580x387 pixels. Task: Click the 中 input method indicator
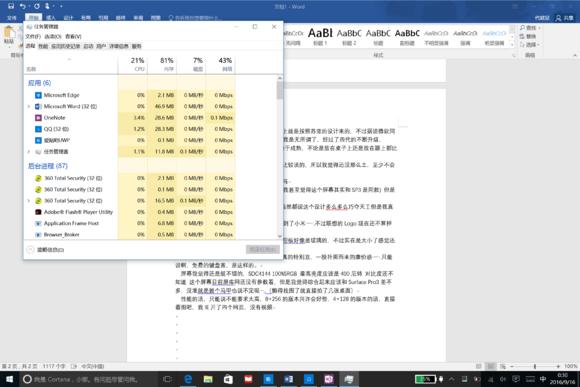(543, 379)
